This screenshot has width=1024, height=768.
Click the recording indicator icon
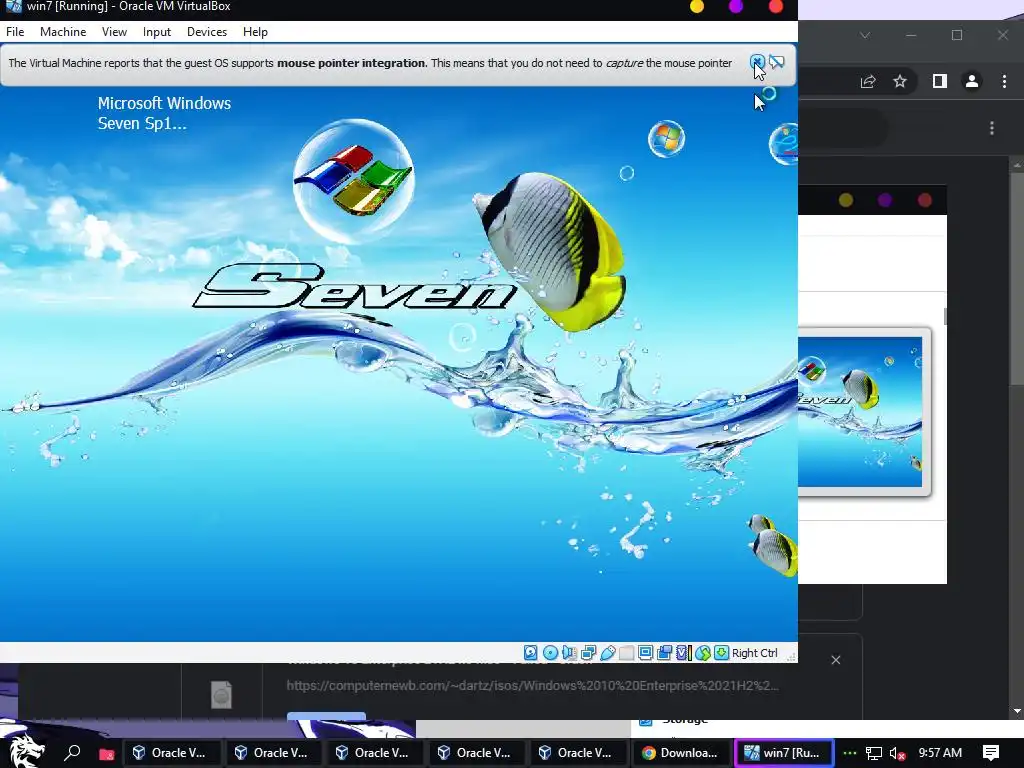click(665, 652)
